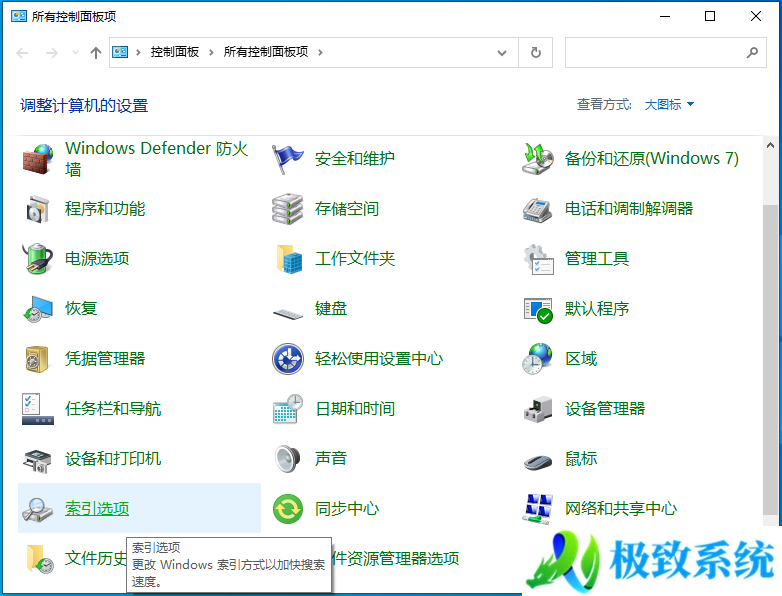Screen dimensions: 782x596
Task: Open the 声音 link text
Action: point(331,458)
